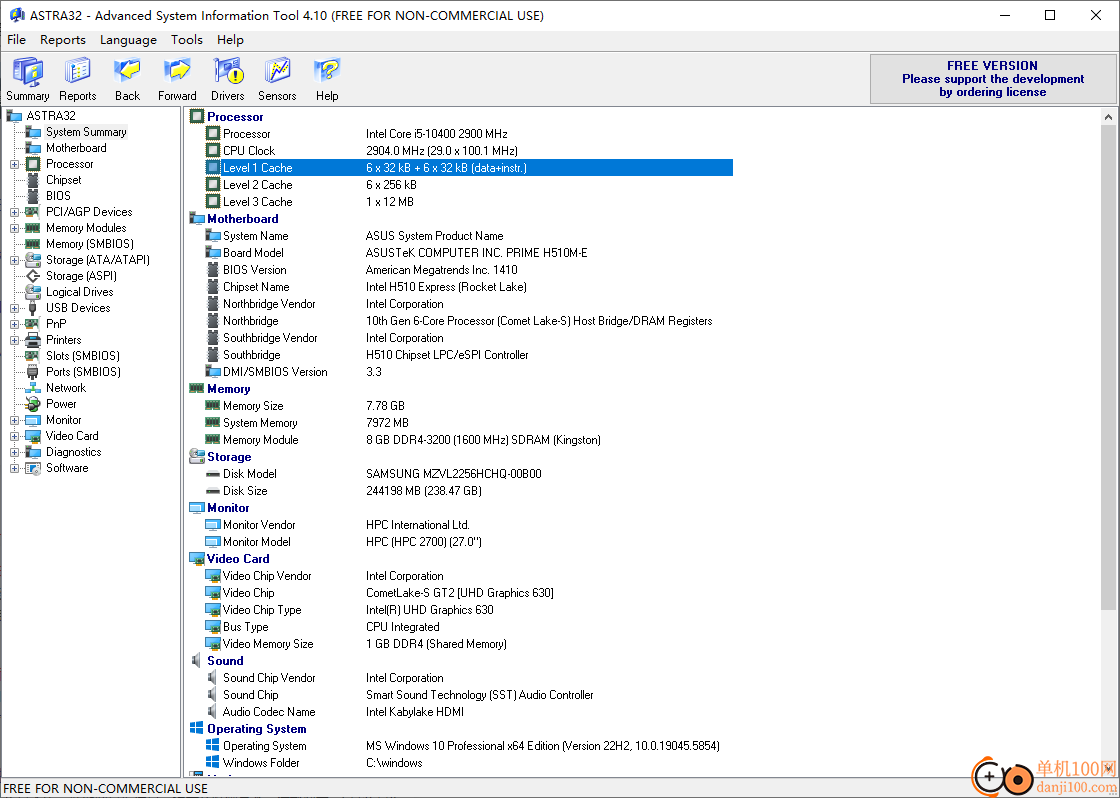
Task: Open the File menu
Action: [x=16, y=40]
